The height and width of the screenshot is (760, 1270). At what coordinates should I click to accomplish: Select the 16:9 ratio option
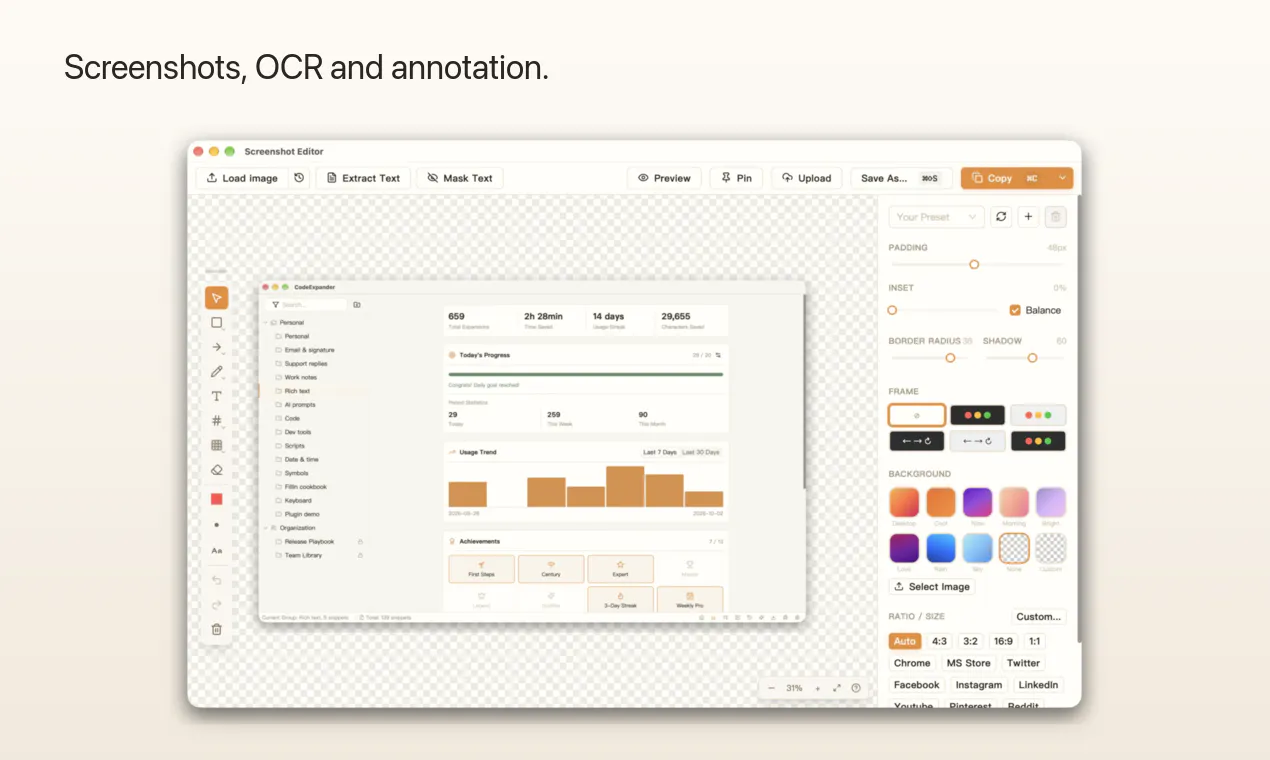pyautogui.click(x=1003, y=641)
